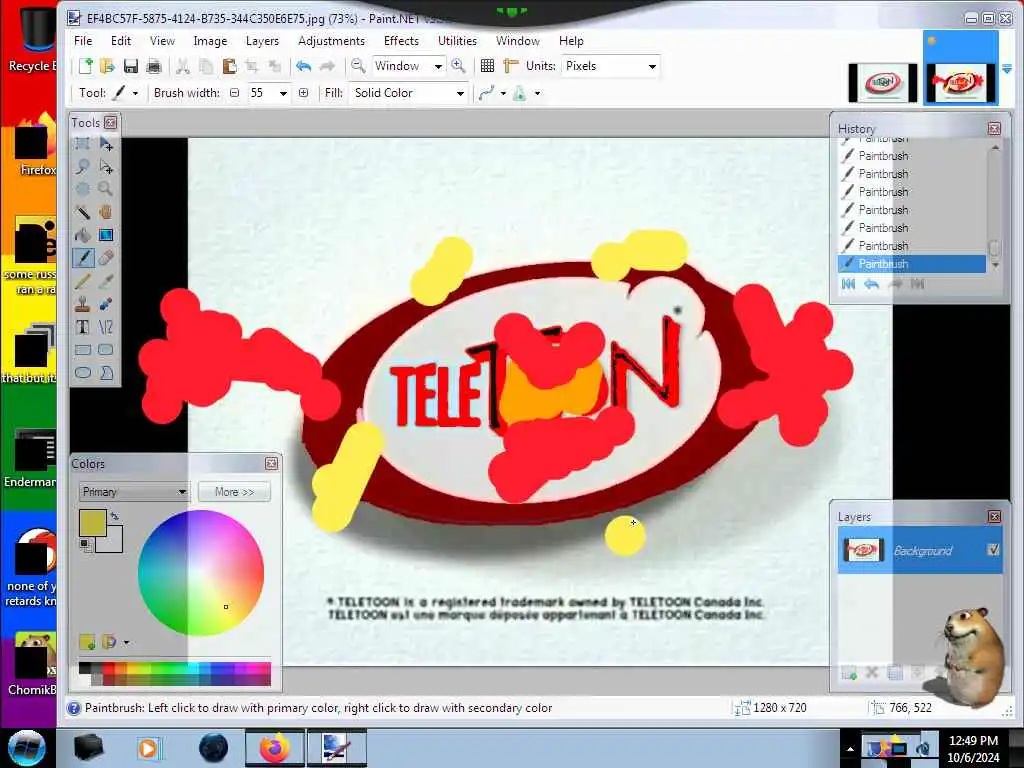Select the Ellipse shape tool
1024x768 pixels.
point(83,373)
